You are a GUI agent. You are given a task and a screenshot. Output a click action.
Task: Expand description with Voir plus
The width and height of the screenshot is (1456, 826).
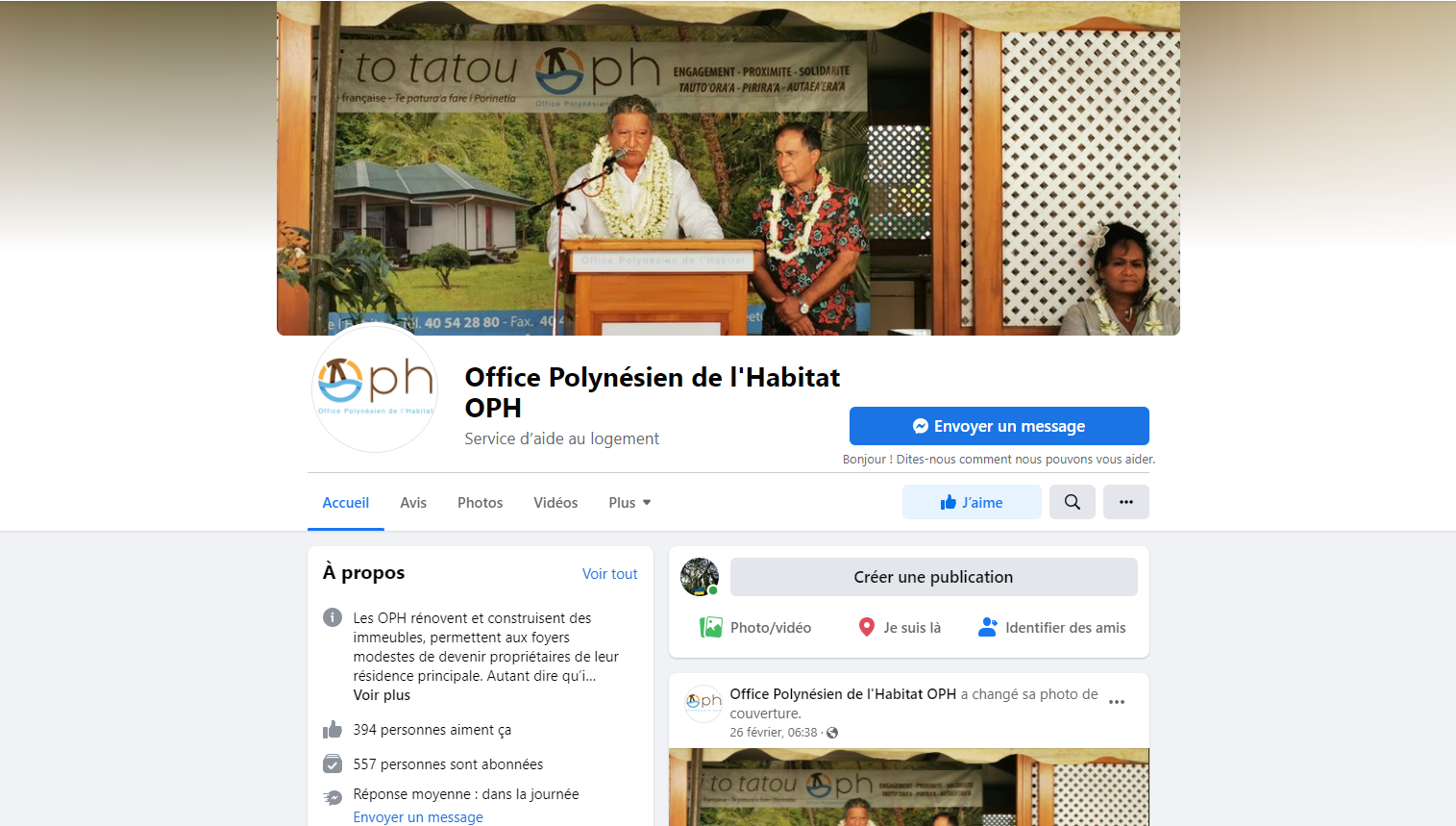coord(382,695)
